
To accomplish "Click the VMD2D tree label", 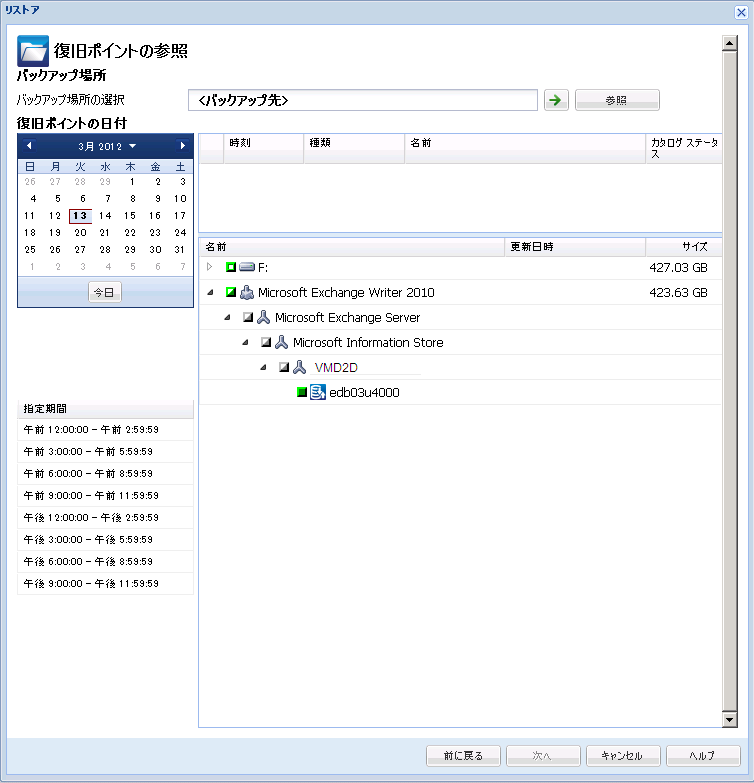I will click(336, 368).
